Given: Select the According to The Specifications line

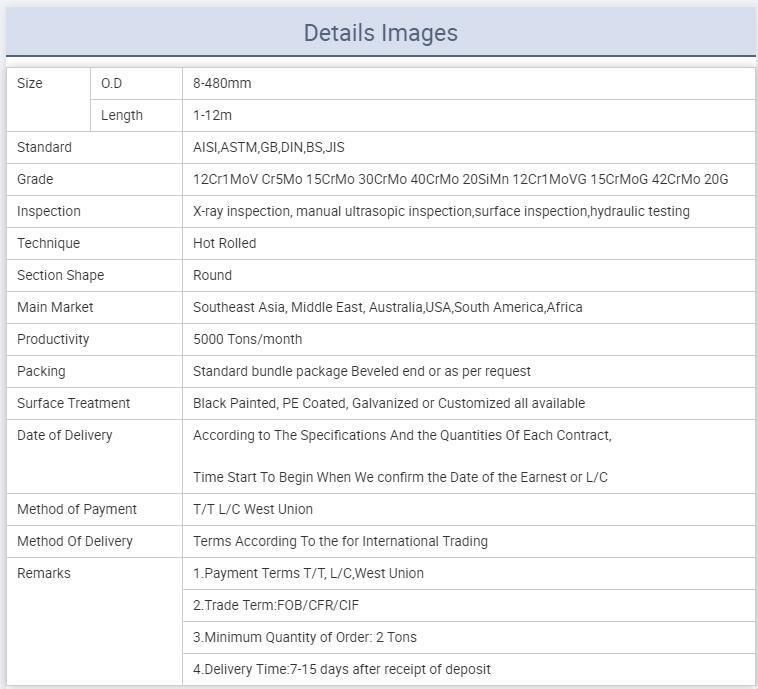Looking at the screenshot, I should pyautogui.click(x=402, y=436).
